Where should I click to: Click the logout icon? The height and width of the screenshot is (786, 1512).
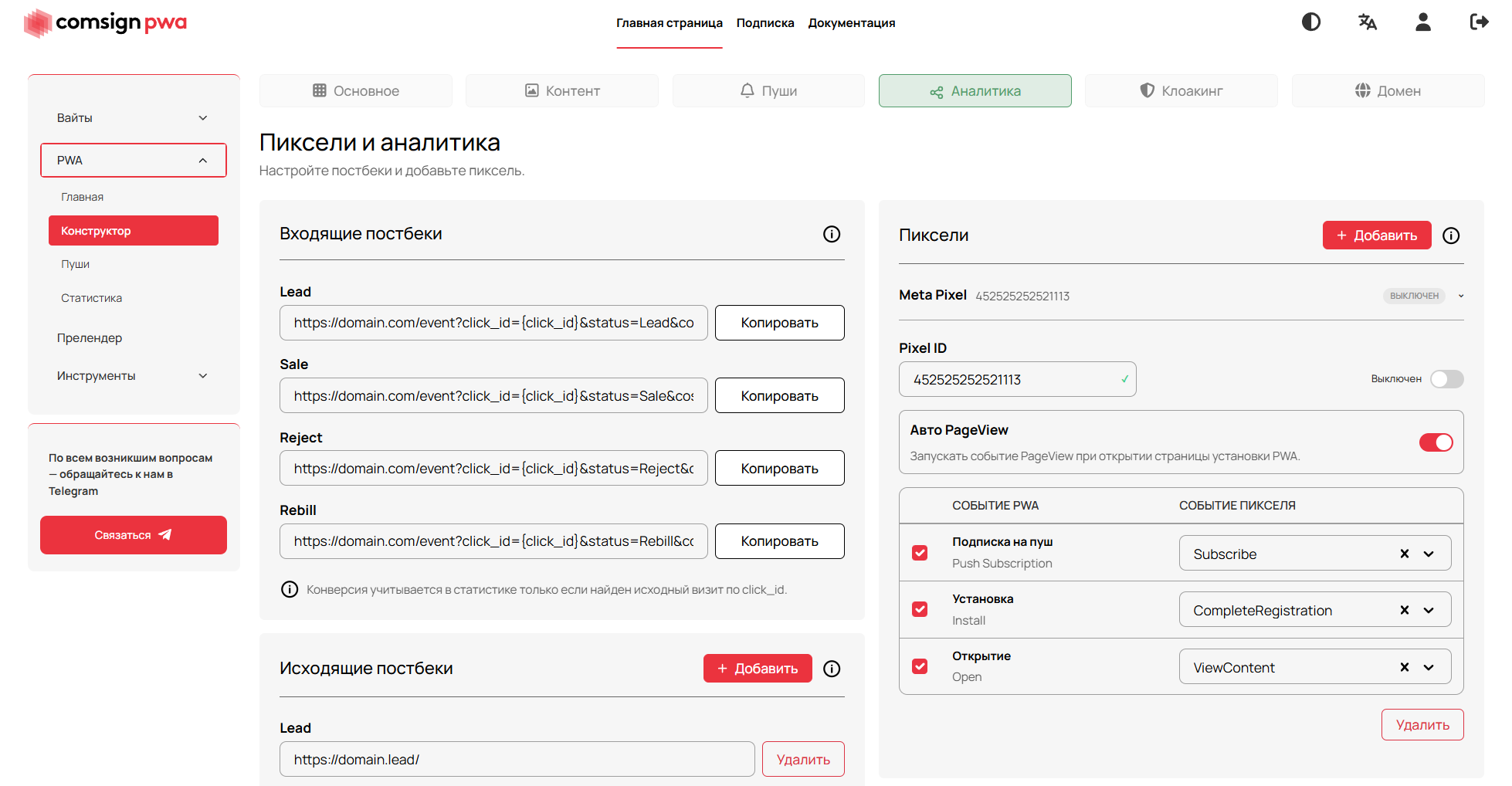(1479, 22)
